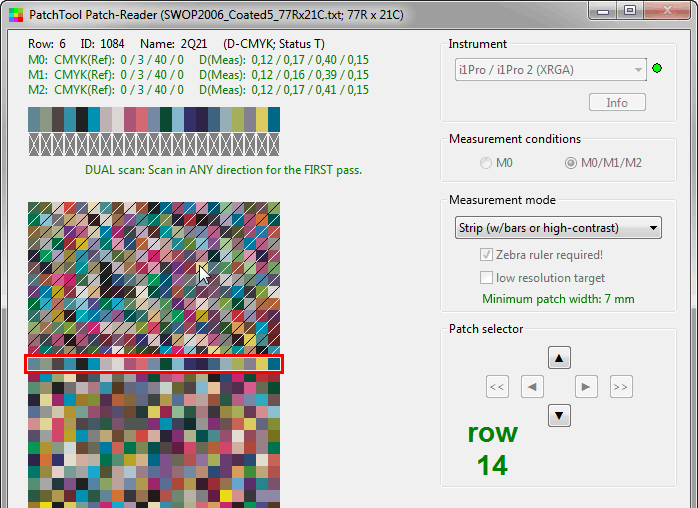This screenshot has width=698, height=508.
Task: Jump to first patch with << button
Action: [498, 386]
